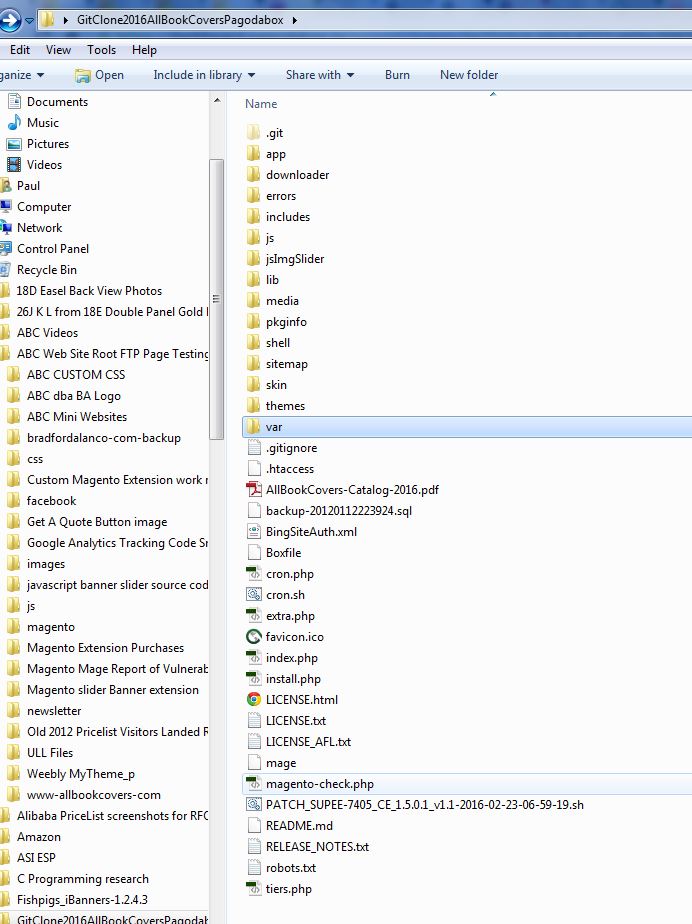Click the Open toolbar button
This screenshot has height=924, width=692.
click(100, 75)
